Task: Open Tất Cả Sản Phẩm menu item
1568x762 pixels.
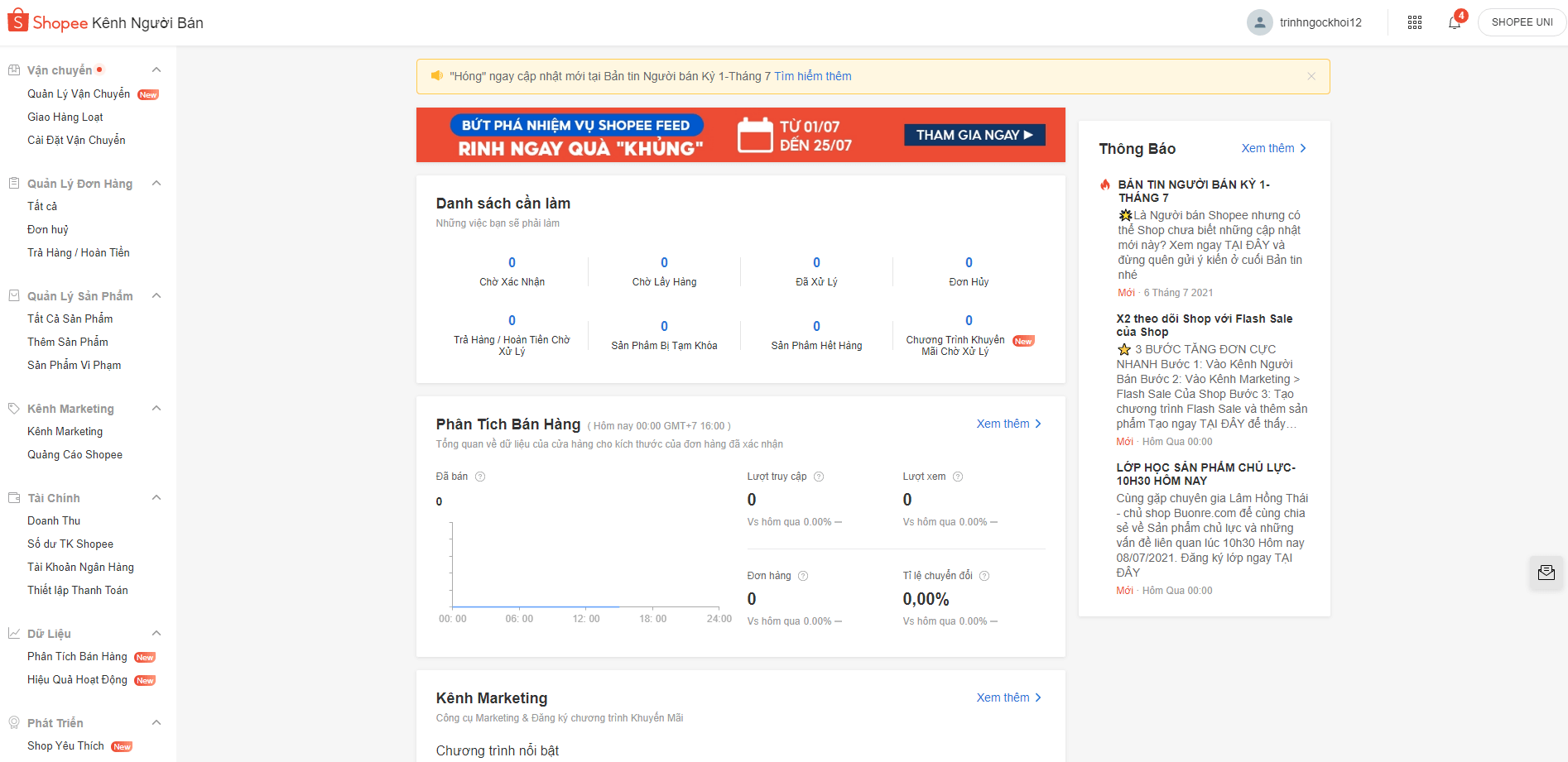Action: coord(70,319)
